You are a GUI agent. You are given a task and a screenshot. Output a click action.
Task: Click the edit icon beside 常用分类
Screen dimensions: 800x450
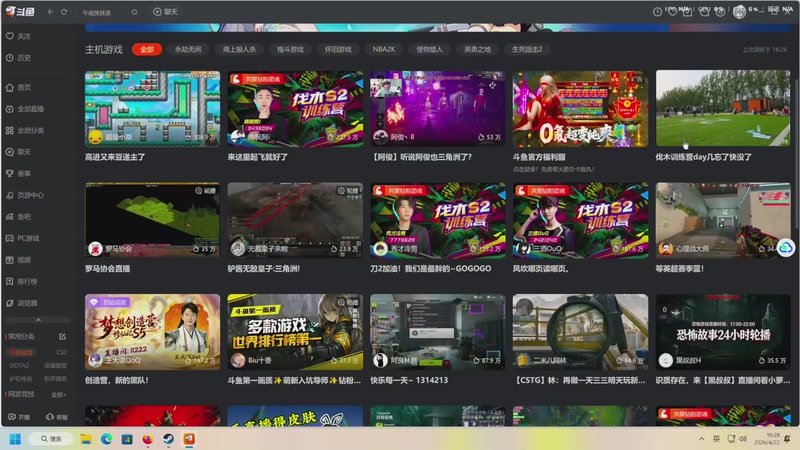tap(62, 336)
